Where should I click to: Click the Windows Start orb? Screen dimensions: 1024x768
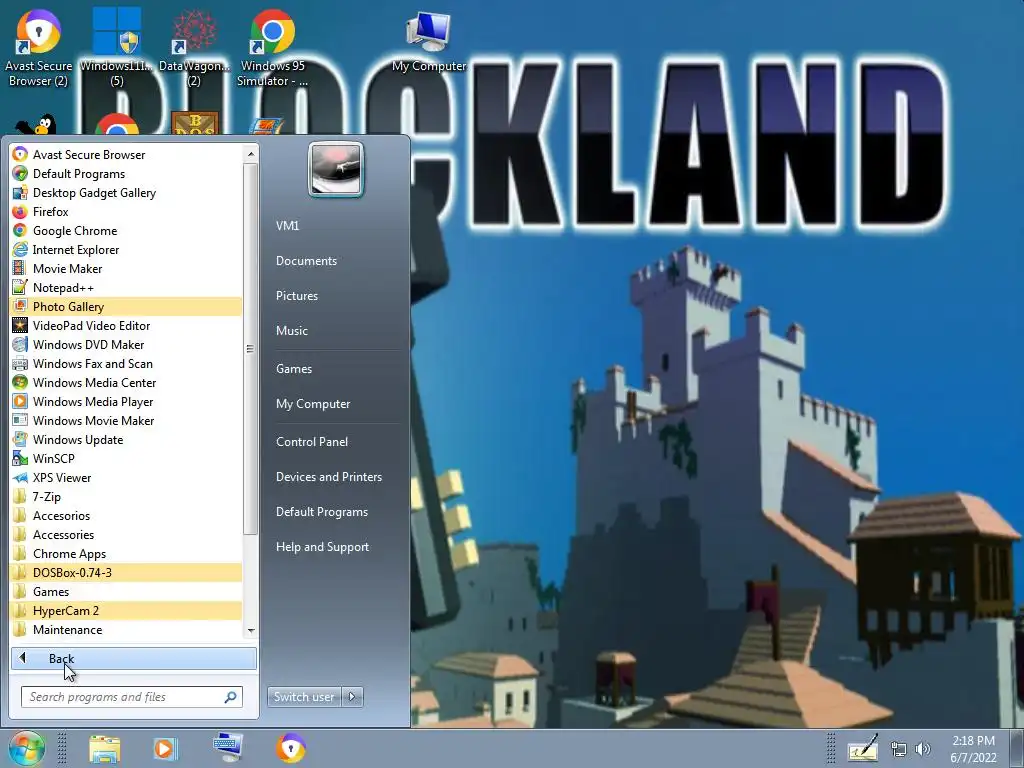pyautogui.click(x=27, y=748)
